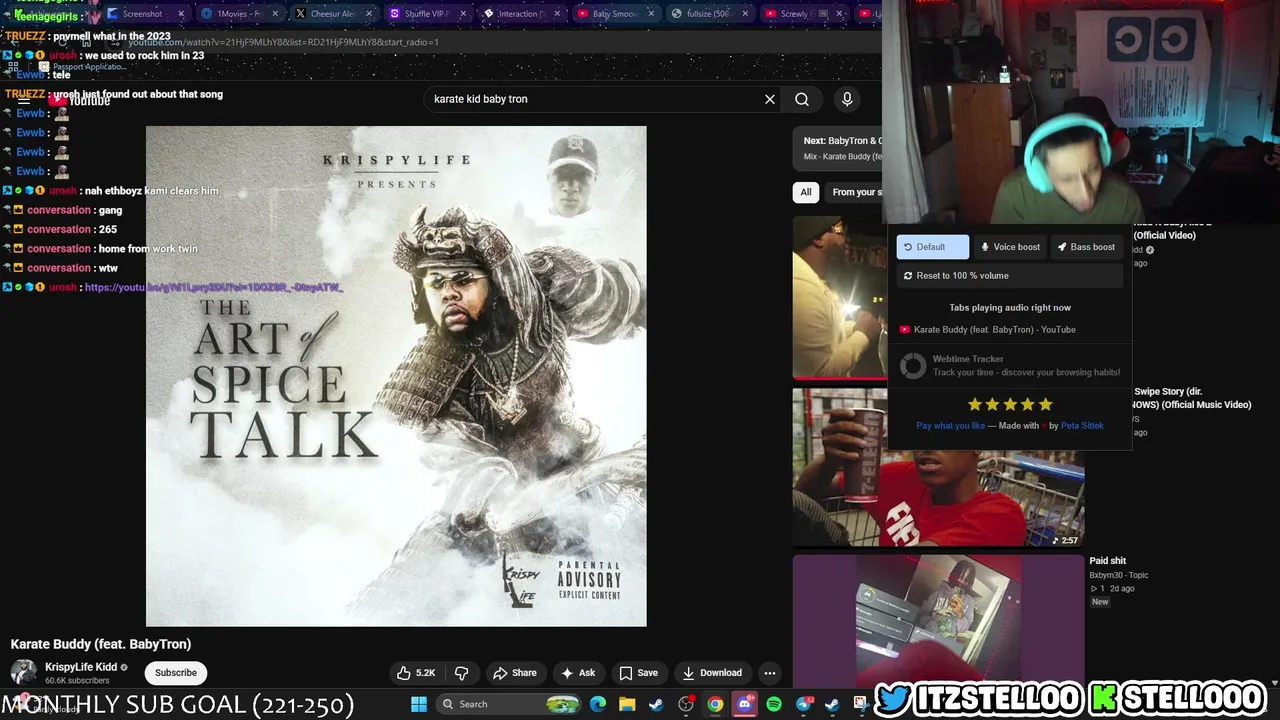Open the Ask button below the video

coord(578,673)
